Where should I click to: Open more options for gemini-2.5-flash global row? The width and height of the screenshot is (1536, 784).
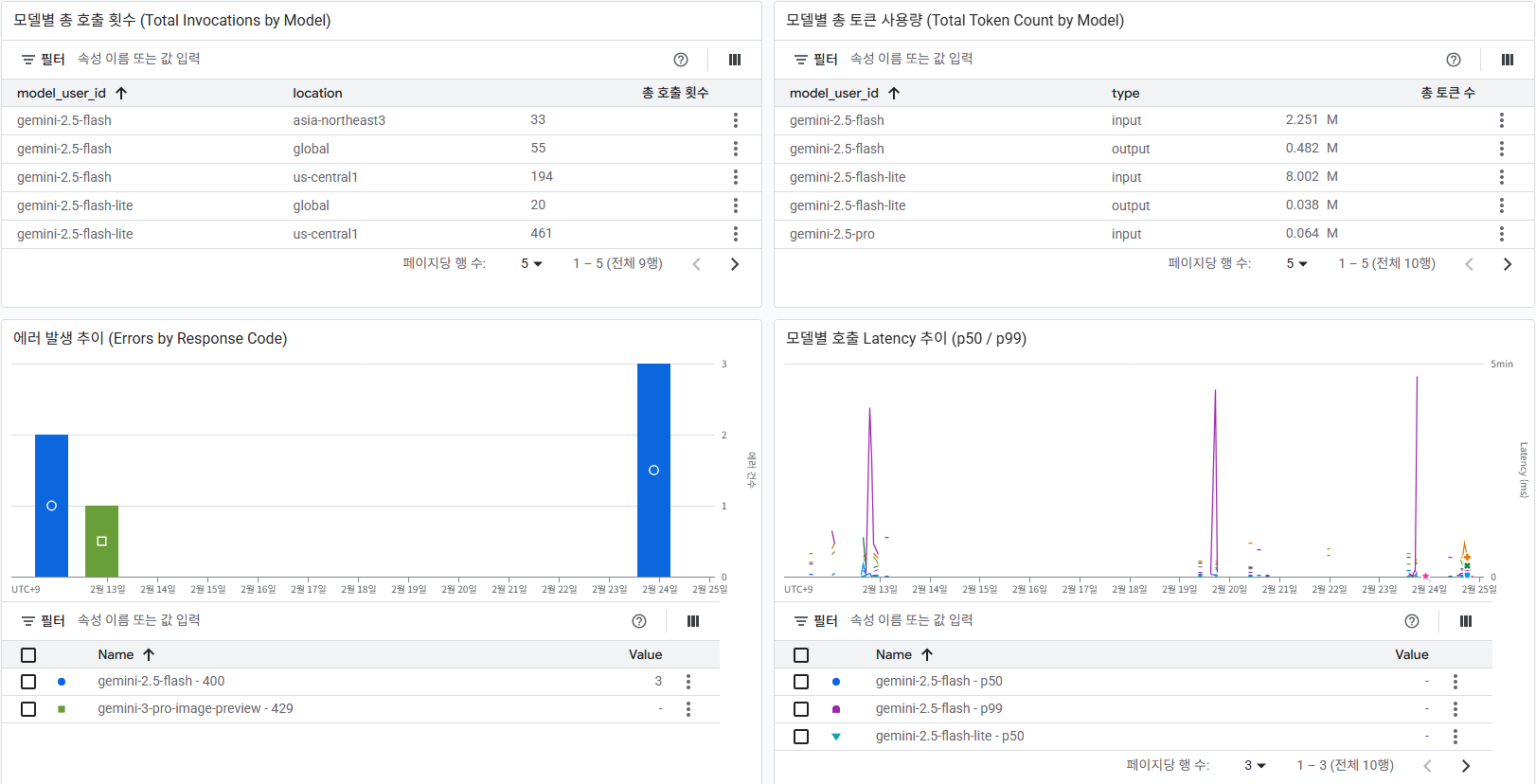(736, 149)
